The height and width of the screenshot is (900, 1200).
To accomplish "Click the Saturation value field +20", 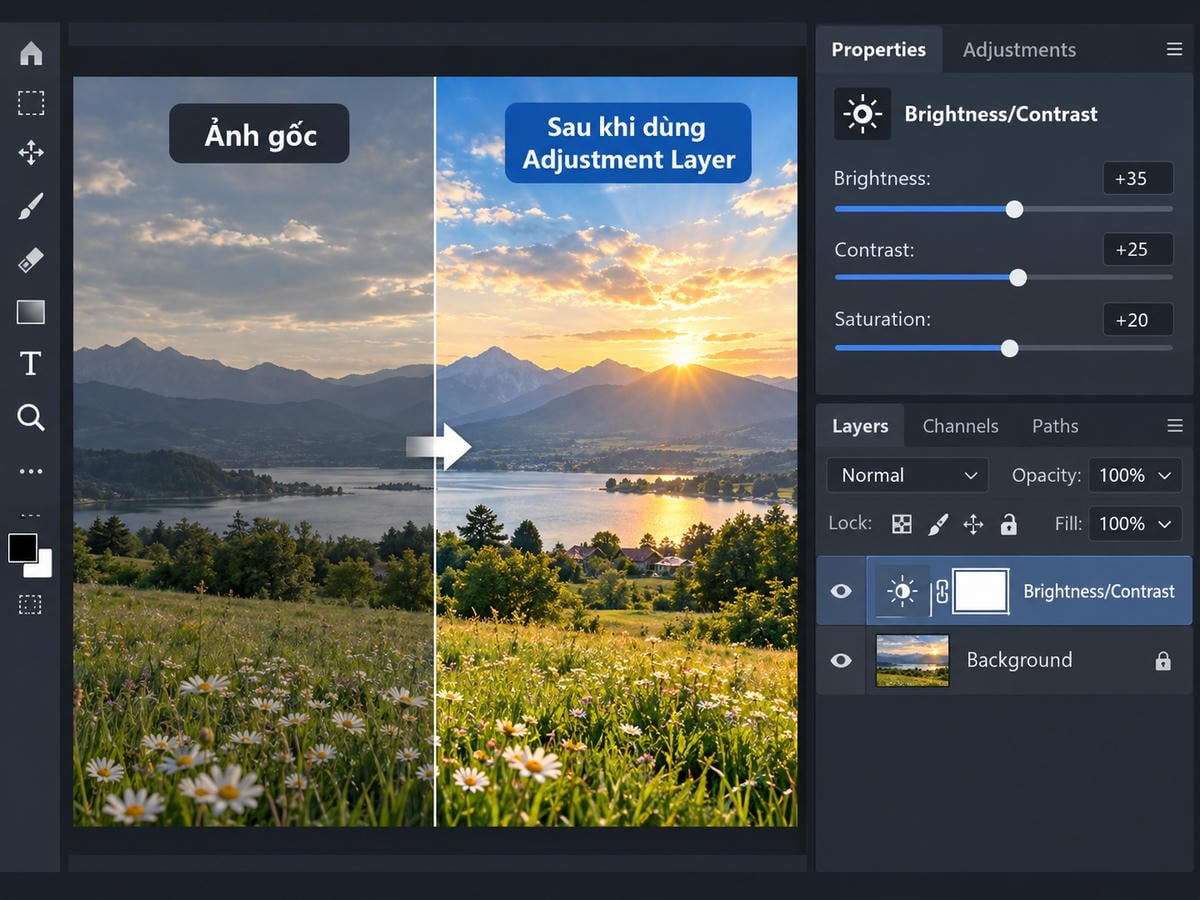I will click(x=1138, y=320).
